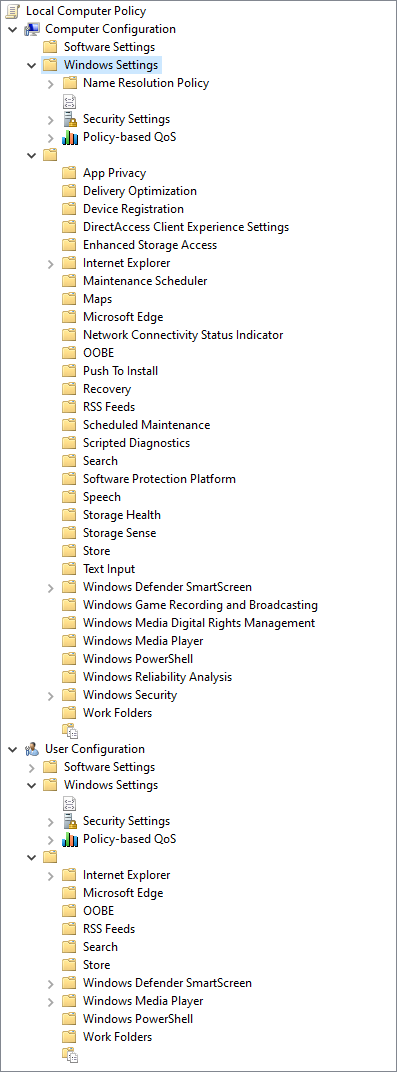Select Search under Computer Configuration

[100, 461]
